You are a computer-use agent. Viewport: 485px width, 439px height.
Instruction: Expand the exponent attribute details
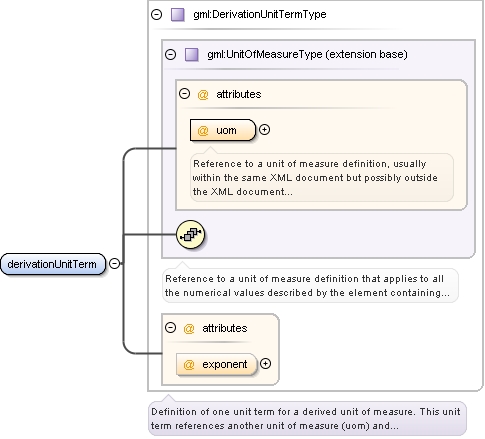(265, 364)
